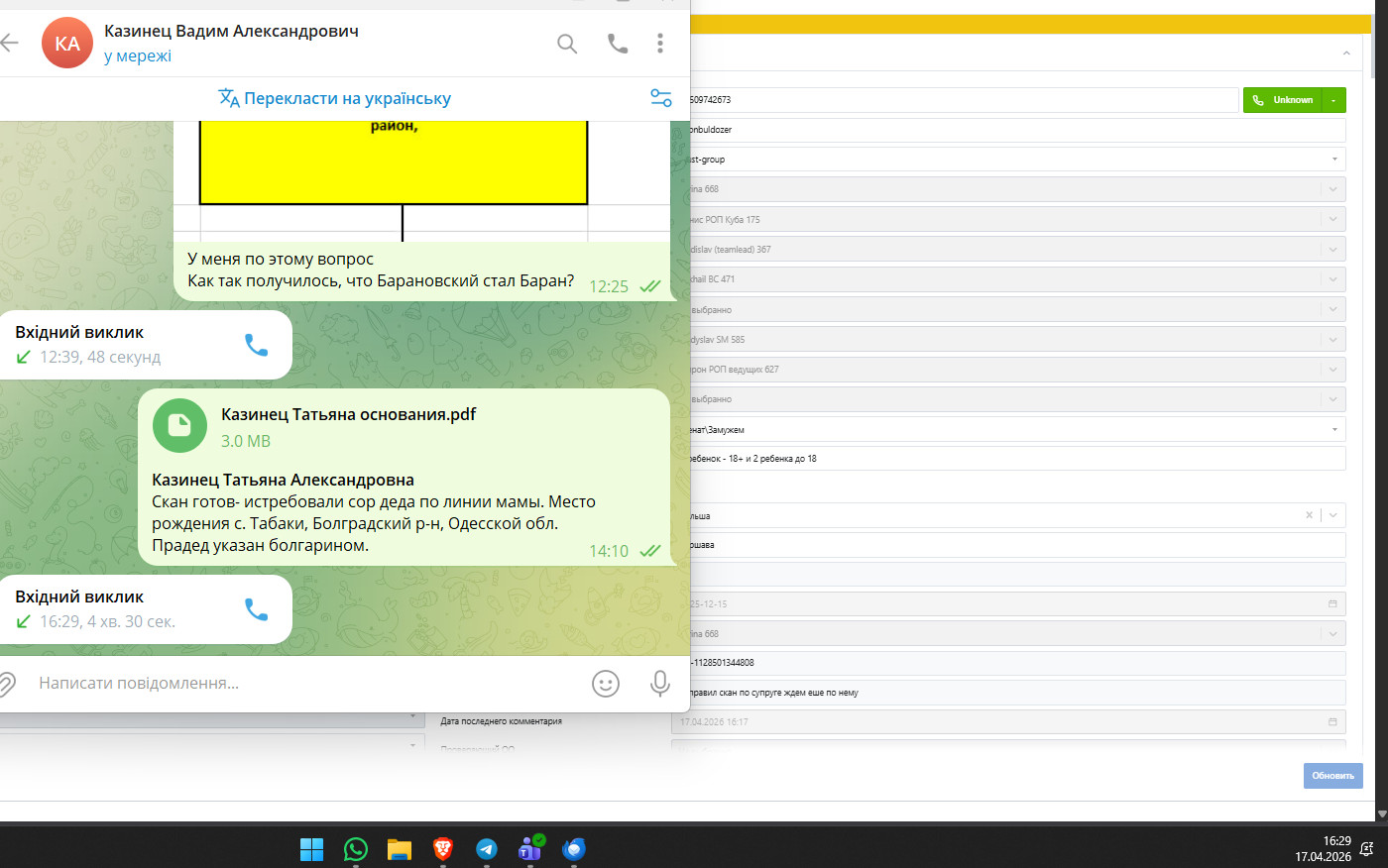Switch to Telegram on the taskbar
Screen dimensions: 1388x868
tap(487, 849)
